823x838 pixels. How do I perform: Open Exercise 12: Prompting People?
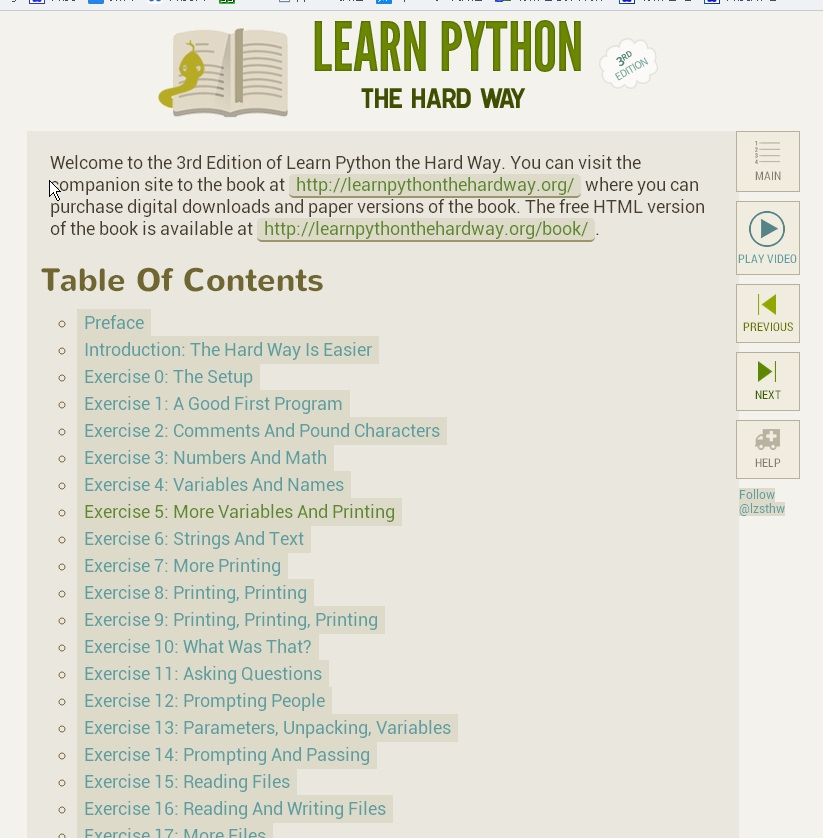tap(205, 701)
